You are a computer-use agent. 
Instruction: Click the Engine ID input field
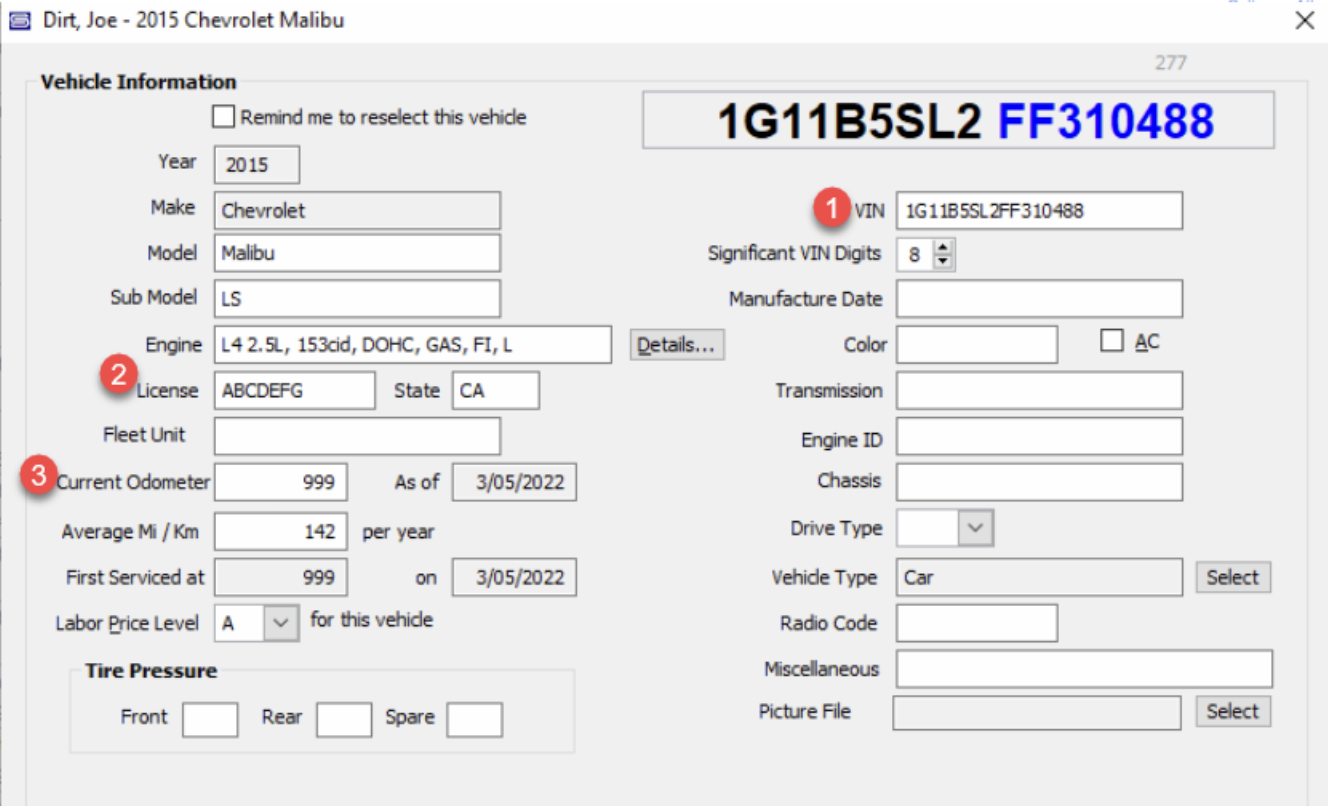[1039, 437]
